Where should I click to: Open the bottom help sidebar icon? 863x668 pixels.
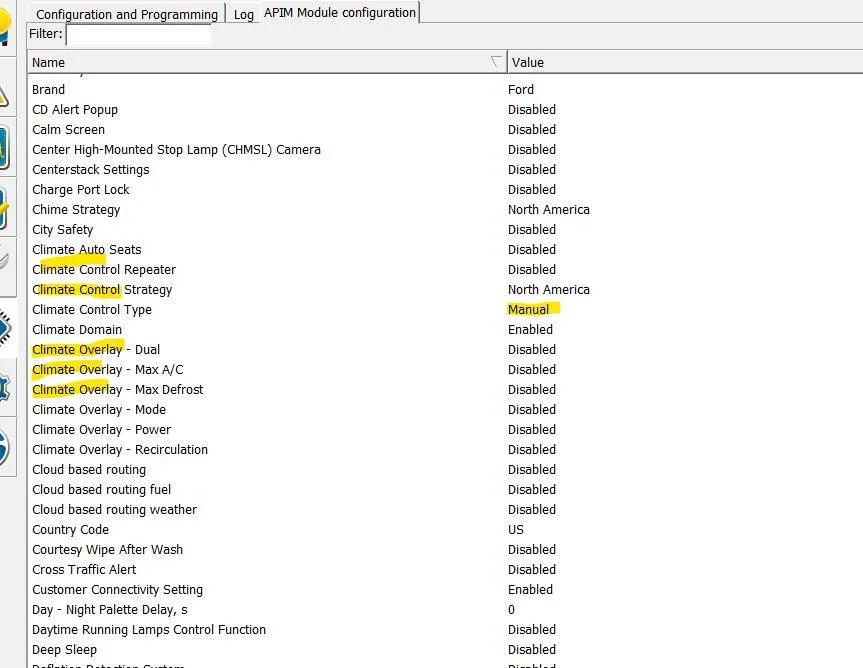[4, 446]
